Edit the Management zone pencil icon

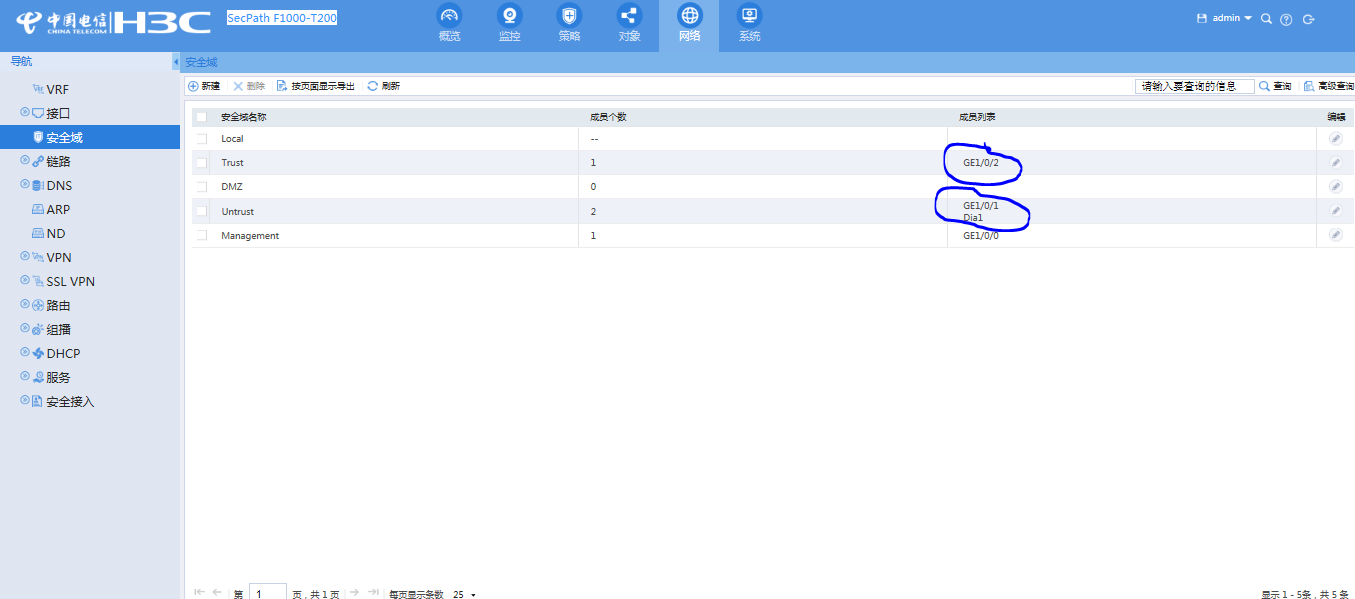[1335, 234]
